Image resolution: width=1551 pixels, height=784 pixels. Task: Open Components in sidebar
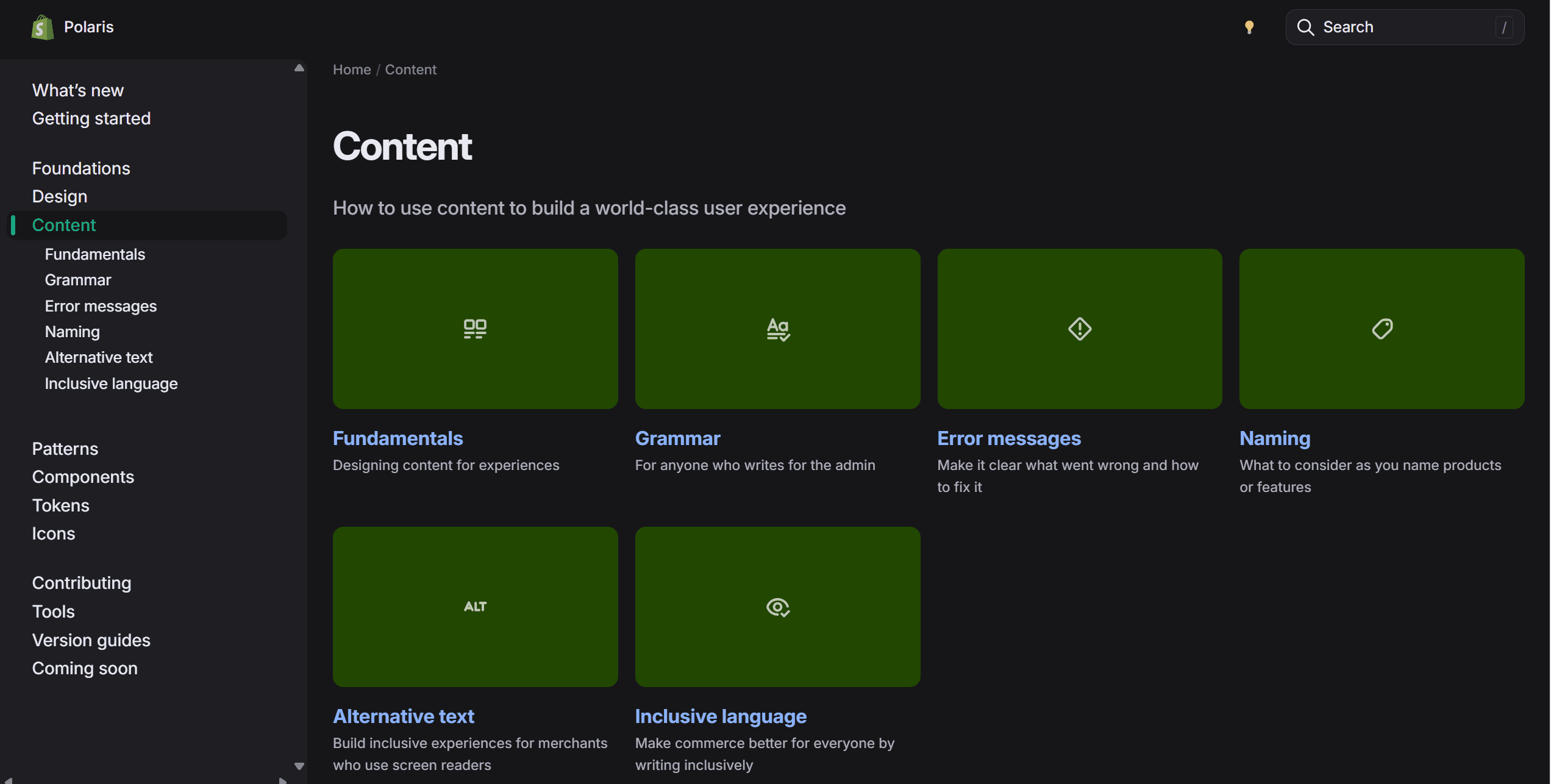84,477
